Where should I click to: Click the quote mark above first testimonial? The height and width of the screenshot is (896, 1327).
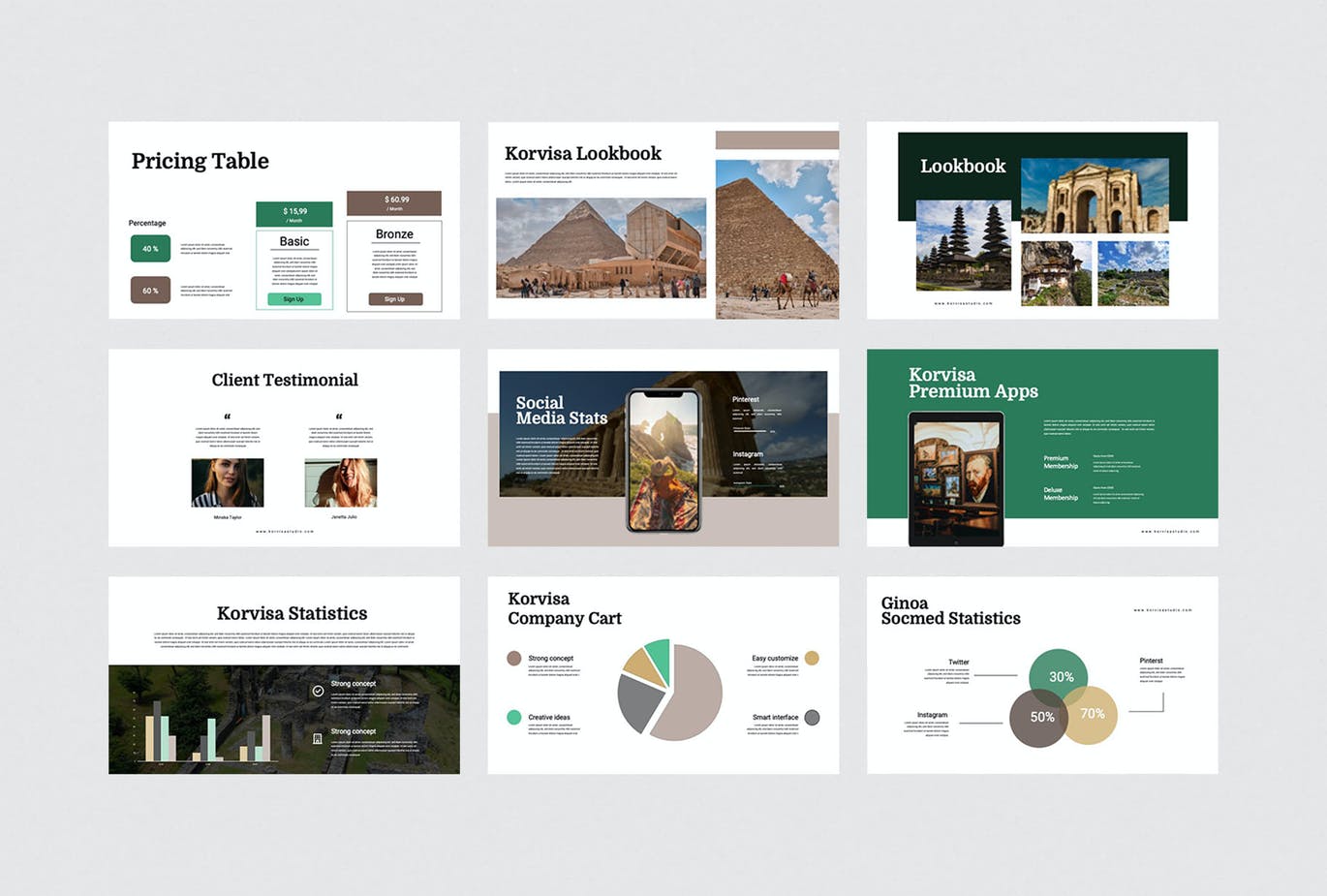click(x=228, y=417)
